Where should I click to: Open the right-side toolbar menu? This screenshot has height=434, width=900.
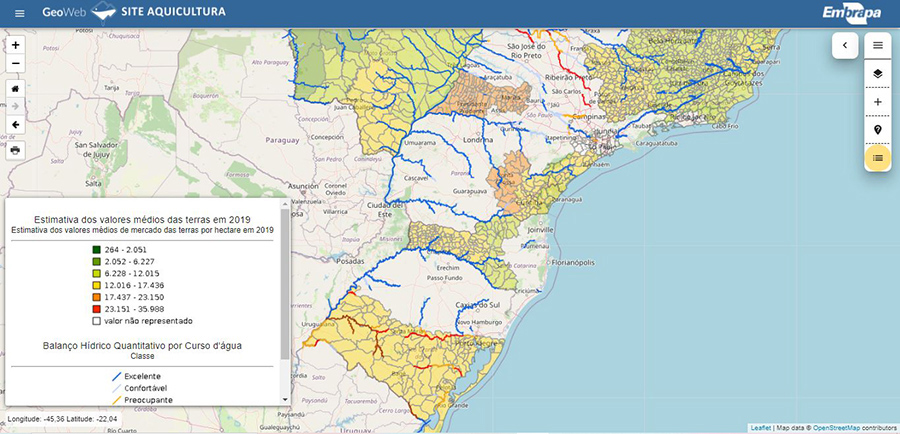(878, 45)
